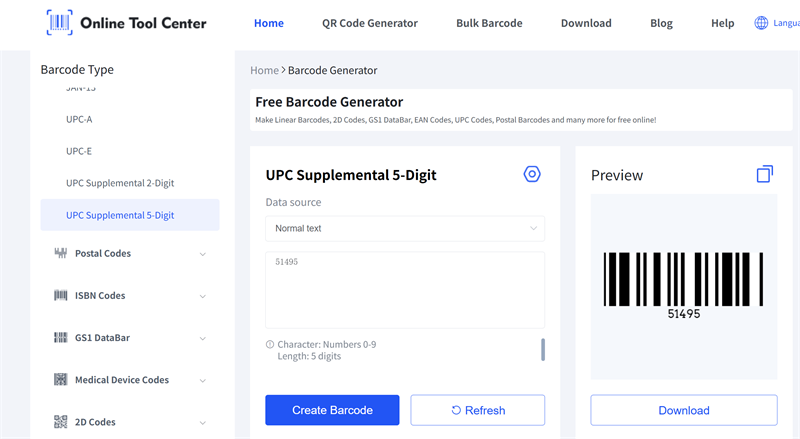Select UPC-A barcode type

point(79,120)
